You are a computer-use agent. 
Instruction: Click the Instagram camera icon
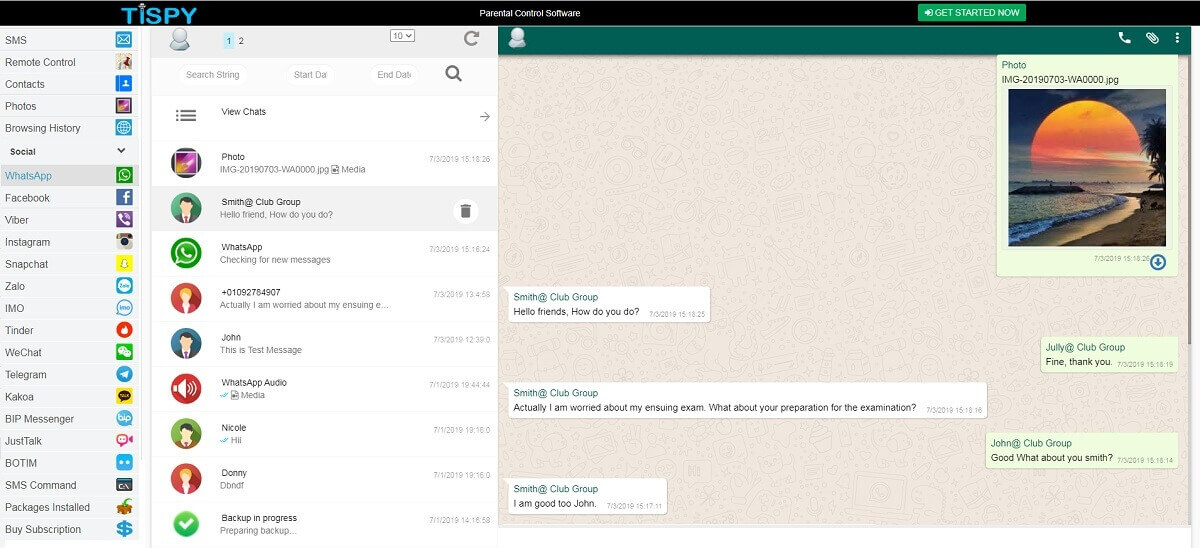tap(124, 242)
